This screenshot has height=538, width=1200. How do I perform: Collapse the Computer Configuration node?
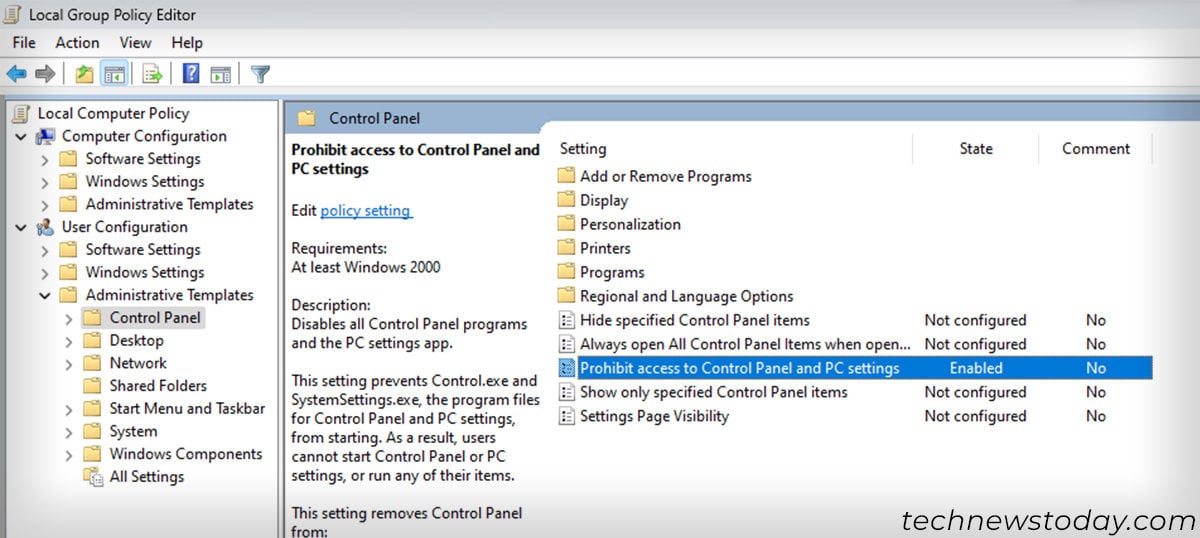21,136
